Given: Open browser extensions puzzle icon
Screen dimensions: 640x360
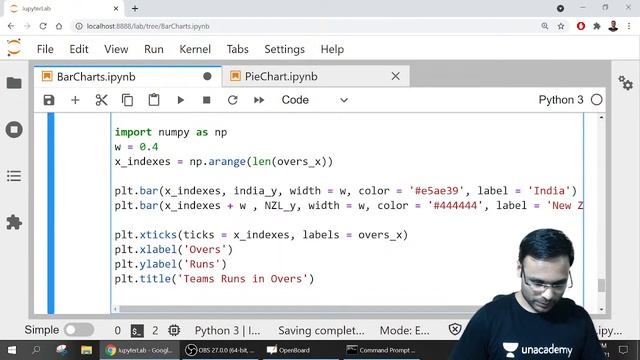Looking at the screenshot, I should pyautogui.click(x=597, y=26).
